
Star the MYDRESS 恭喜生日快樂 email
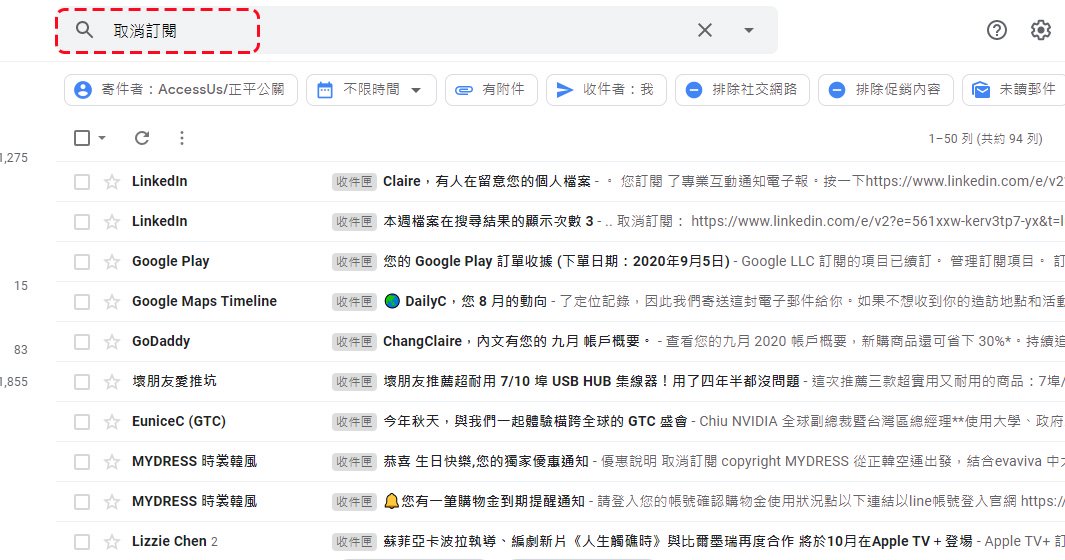click(x=111, y=461)
